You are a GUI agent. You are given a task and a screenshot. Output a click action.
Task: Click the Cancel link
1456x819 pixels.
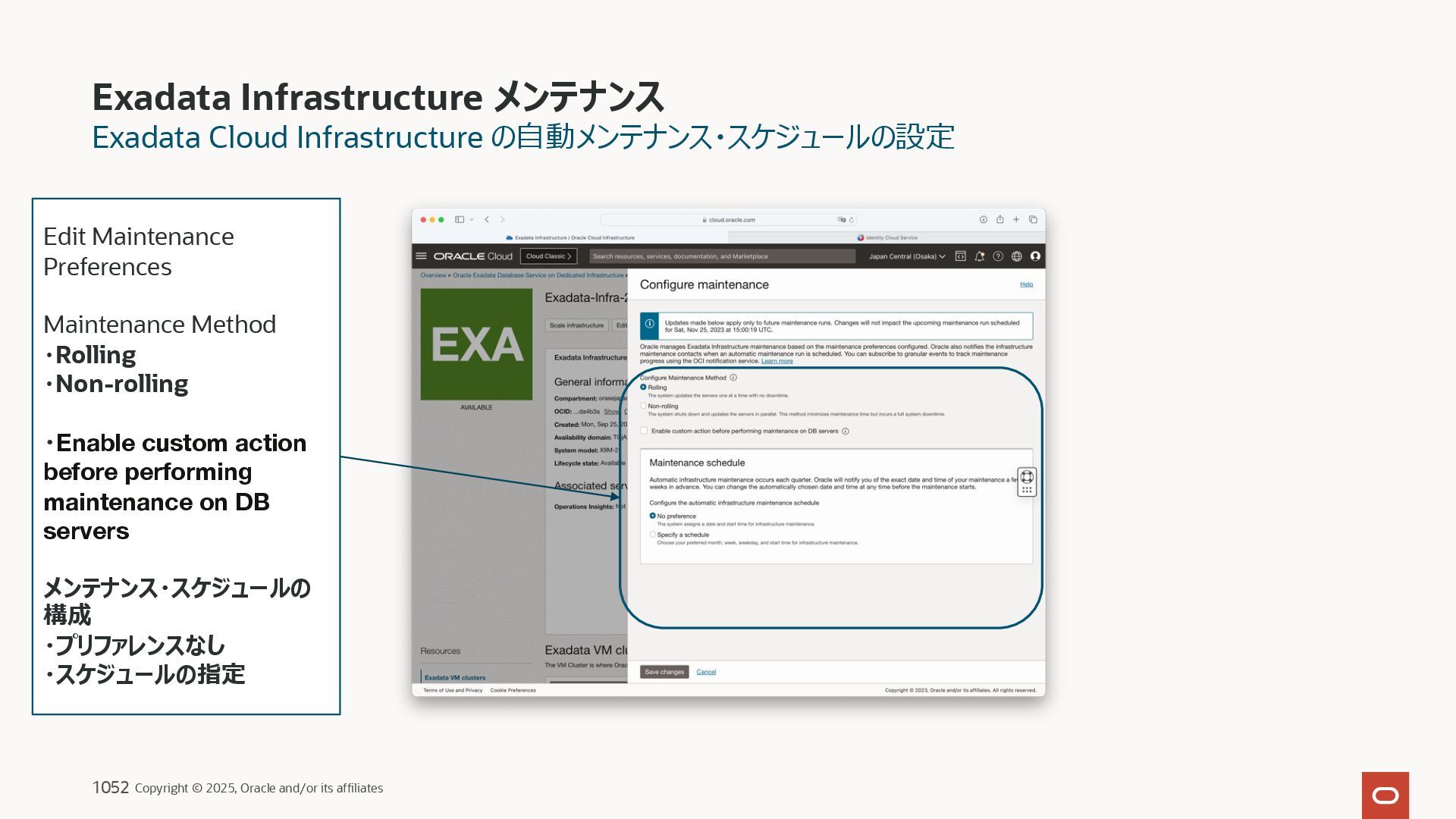[x=706, y=672]
